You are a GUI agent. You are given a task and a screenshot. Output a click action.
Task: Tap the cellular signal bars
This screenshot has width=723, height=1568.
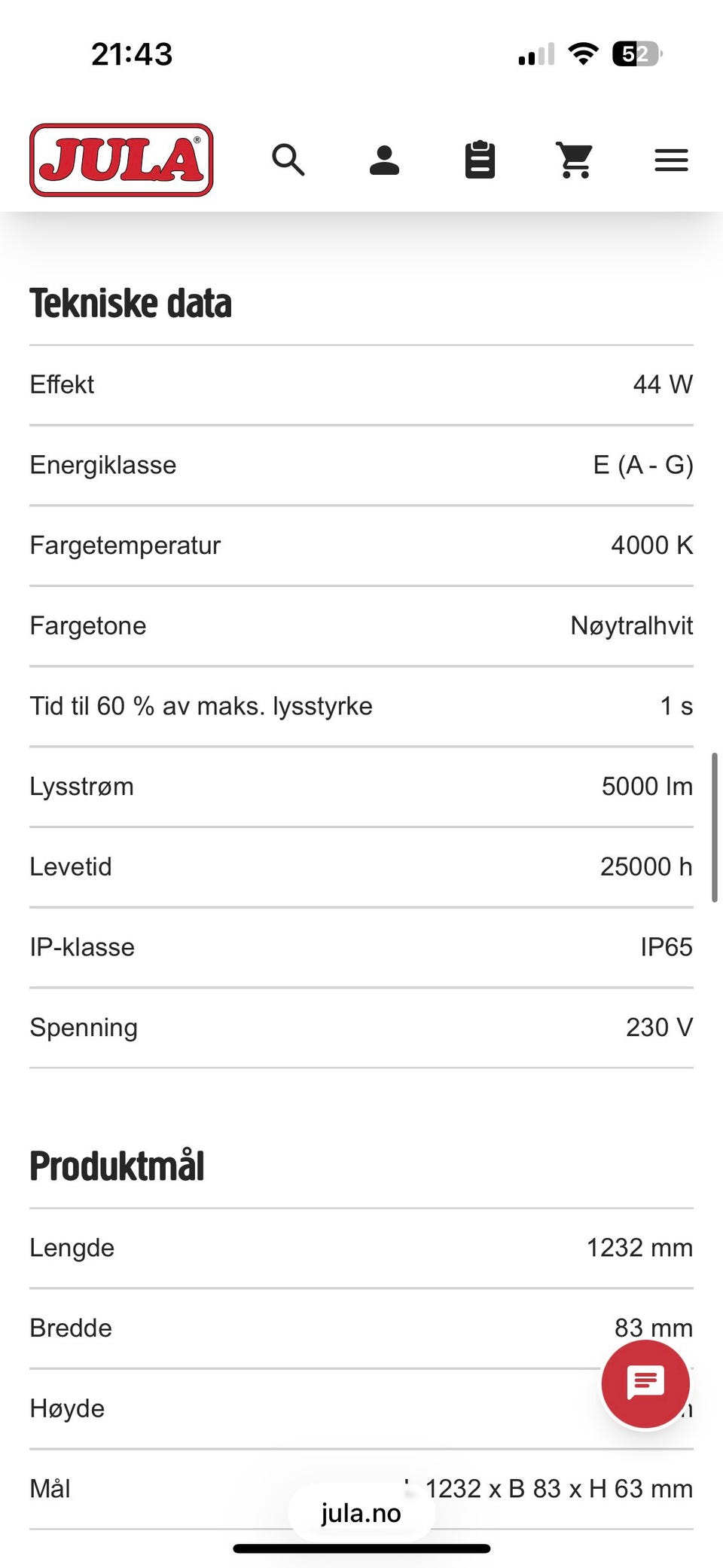[536, 54]
